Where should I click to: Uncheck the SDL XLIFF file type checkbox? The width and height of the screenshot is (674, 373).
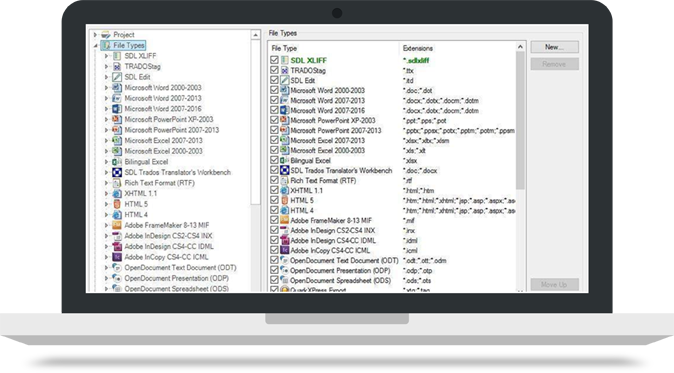(274, 60)
